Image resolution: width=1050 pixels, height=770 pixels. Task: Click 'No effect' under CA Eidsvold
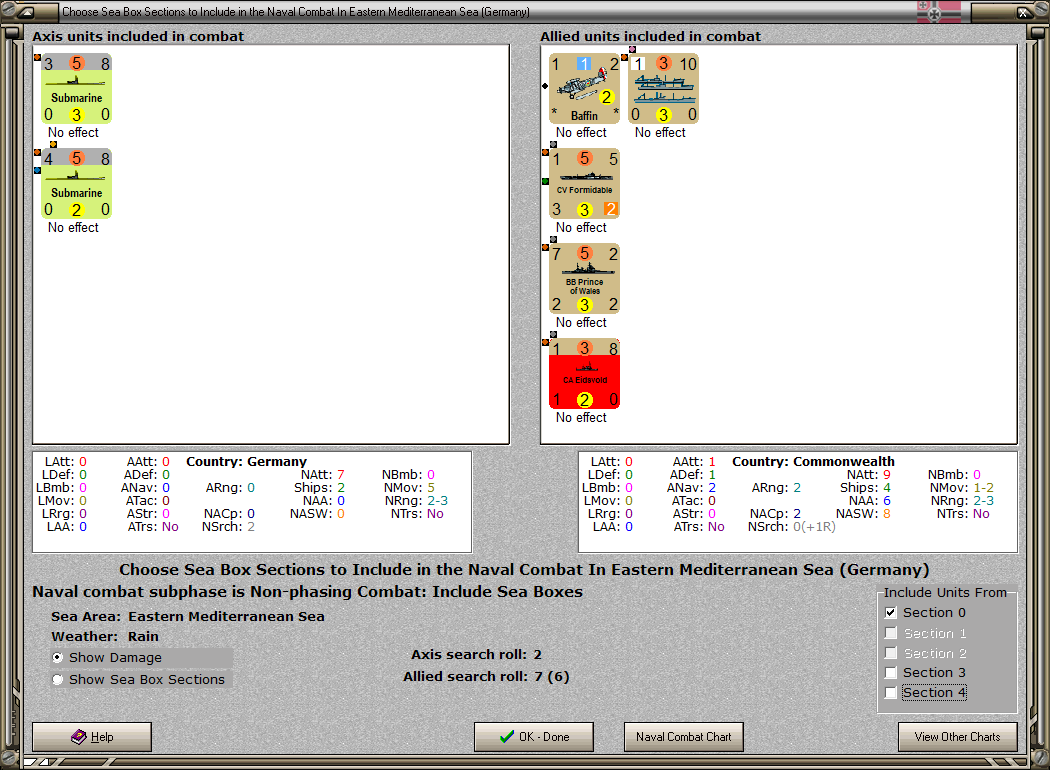tap(581, 417)
